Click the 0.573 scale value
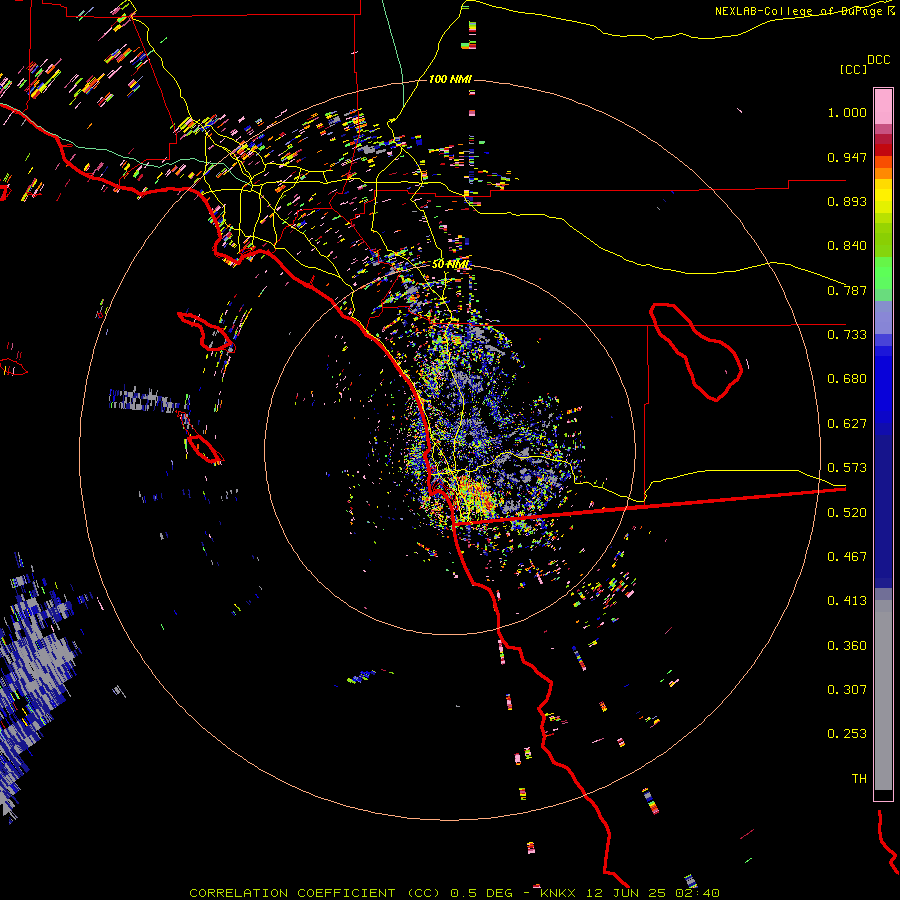 click(x=847, y=468)
